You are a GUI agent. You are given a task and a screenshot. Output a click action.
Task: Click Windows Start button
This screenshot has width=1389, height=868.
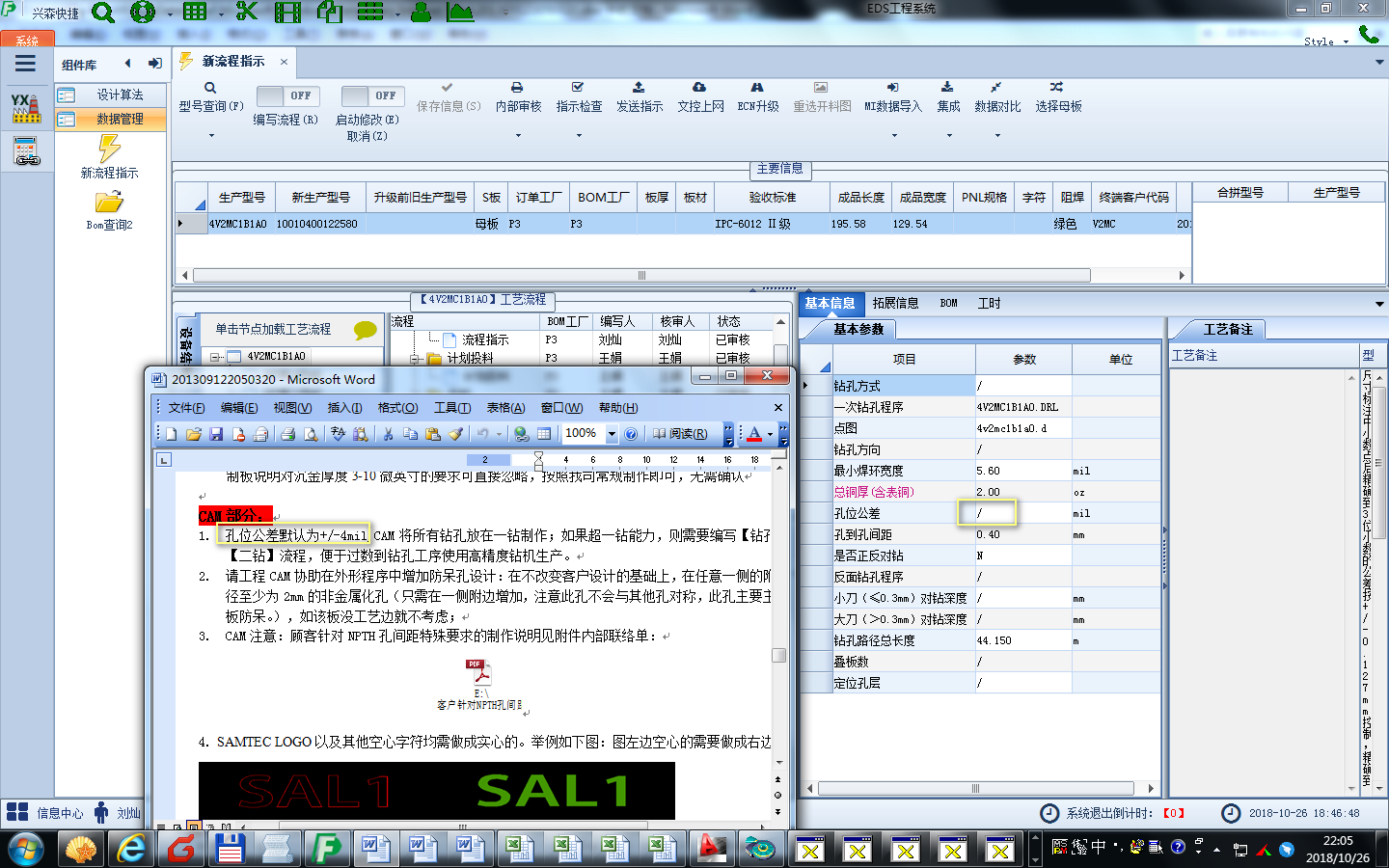[x=24, y=849]
